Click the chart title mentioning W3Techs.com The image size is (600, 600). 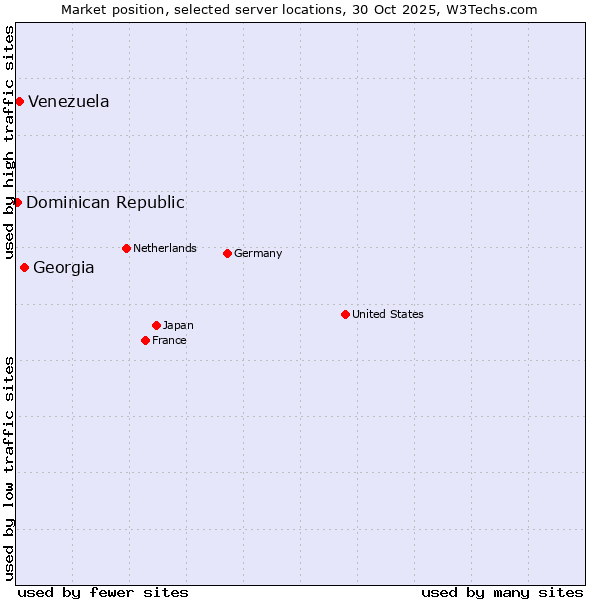pos(299,9)
